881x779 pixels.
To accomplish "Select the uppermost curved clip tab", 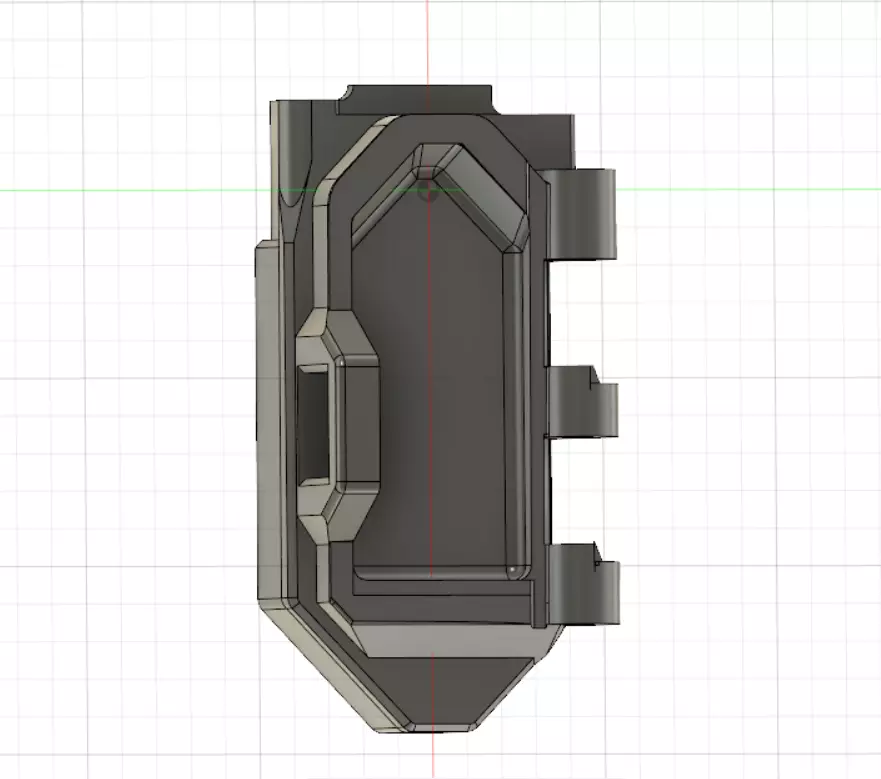I will coord(580,214).
